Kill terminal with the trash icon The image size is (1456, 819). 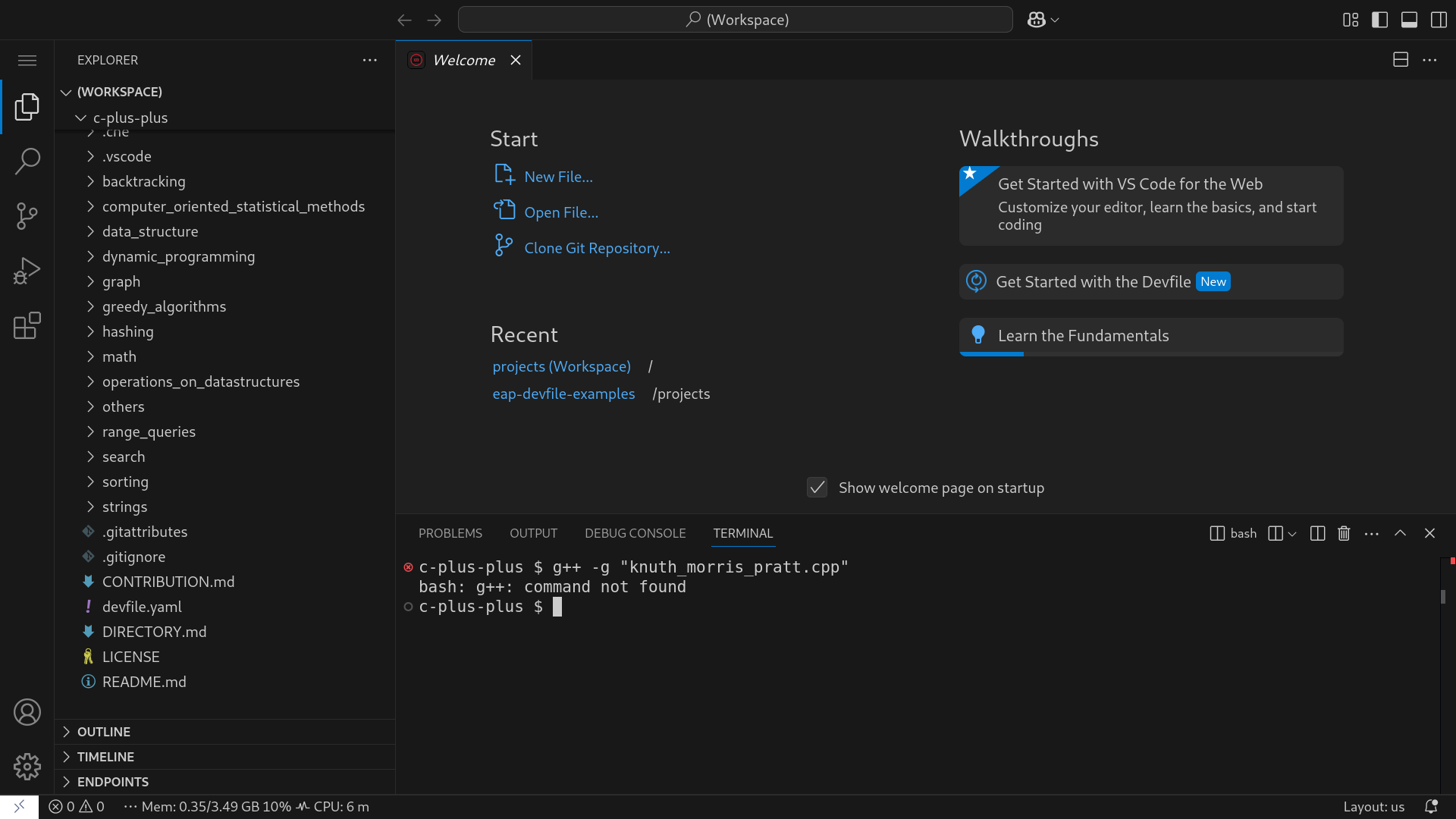(x=1344, y=533)
